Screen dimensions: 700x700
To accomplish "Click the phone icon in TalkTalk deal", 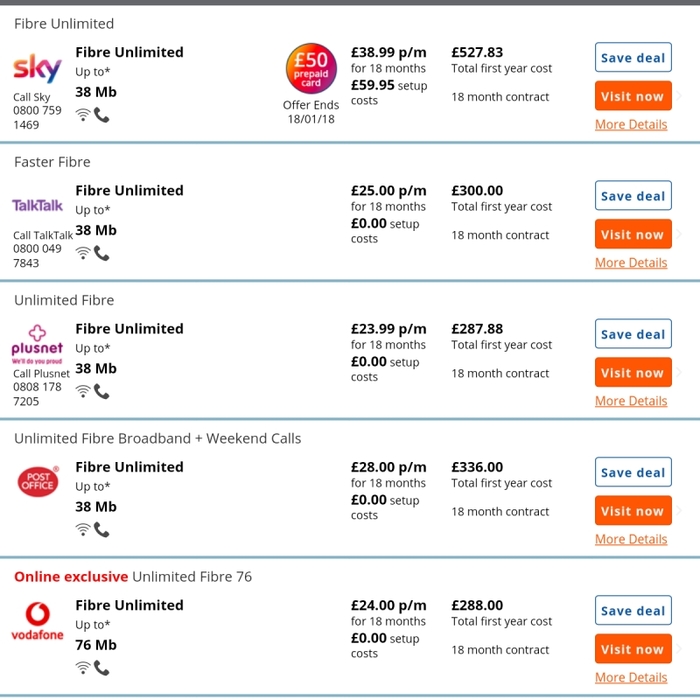I will point(102,253).
